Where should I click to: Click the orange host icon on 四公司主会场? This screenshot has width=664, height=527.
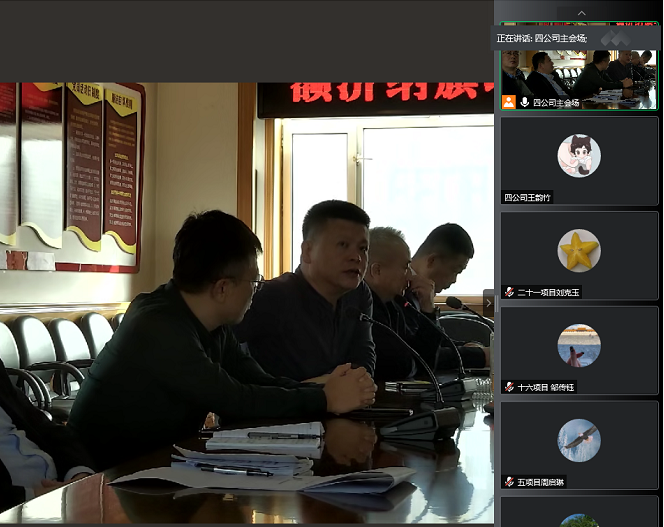pyautogui.click(x=509, y=102)
